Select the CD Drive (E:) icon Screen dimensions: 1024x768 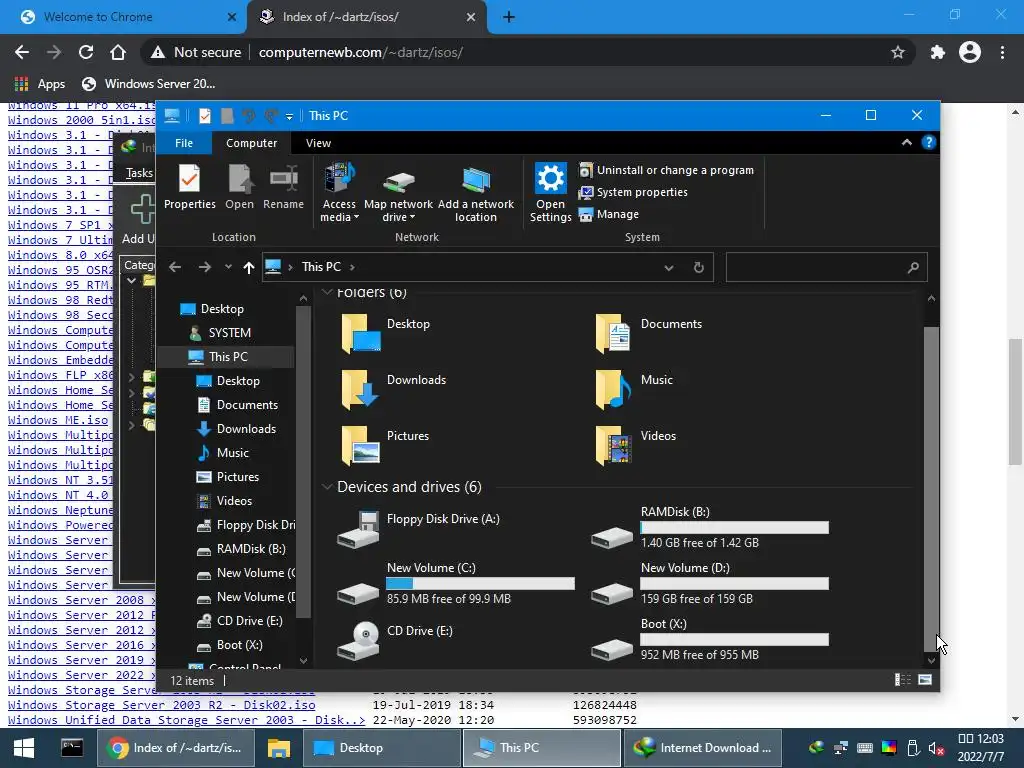395,640
